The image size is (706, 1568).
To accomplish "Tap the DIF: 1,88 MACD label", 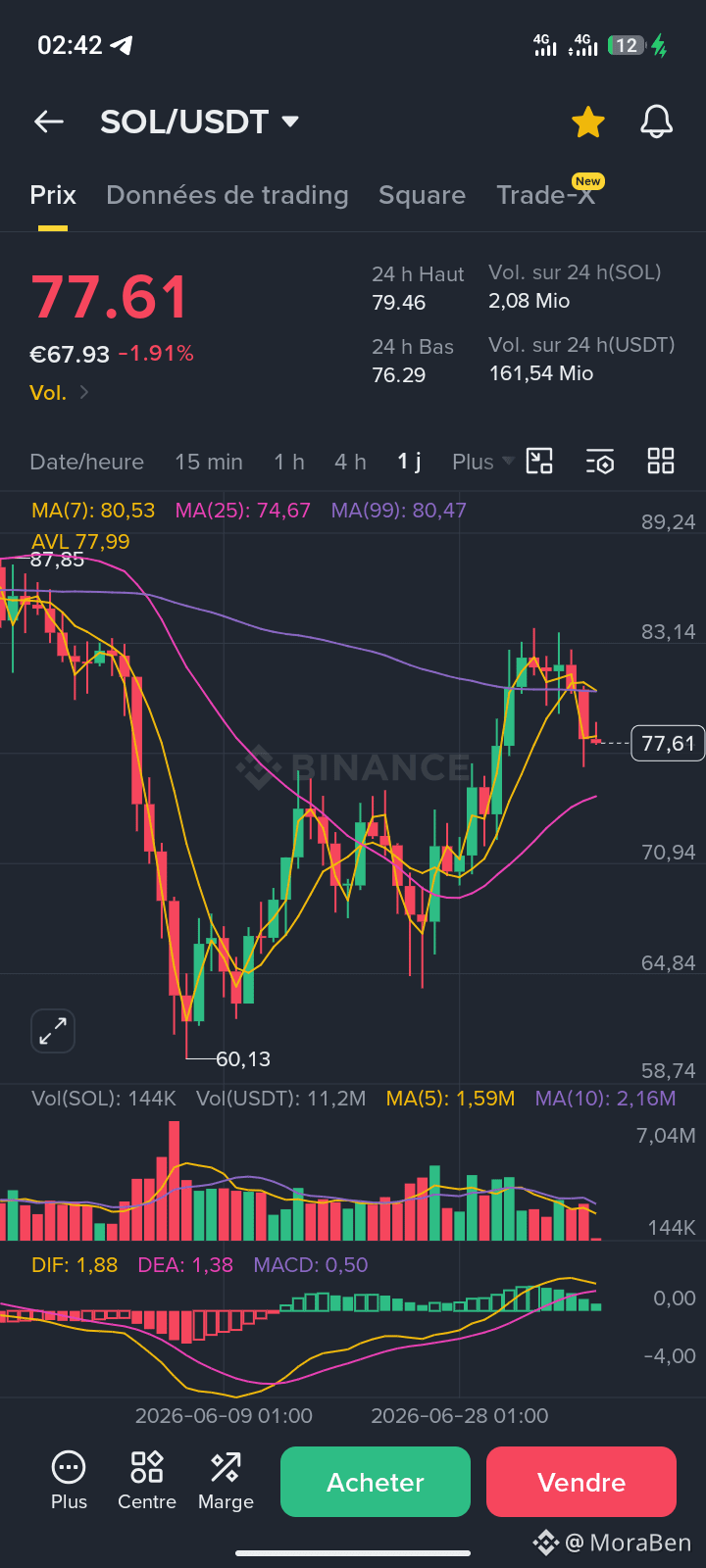I will click(75, 1265).
